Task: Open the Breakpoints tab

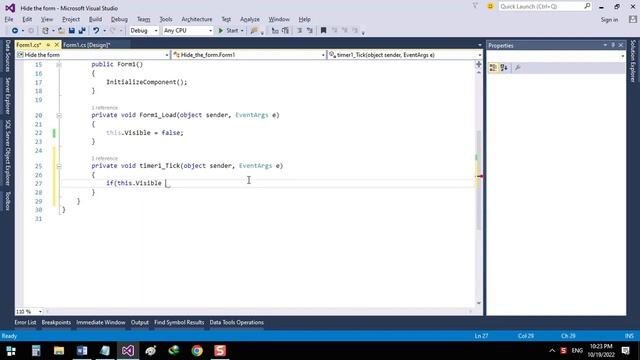Action: 56,322
